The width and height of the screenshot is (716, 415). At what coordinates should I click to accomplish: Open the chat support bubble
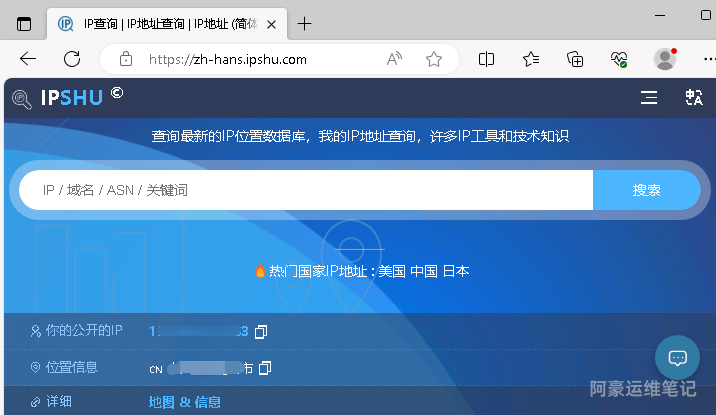pos(677,357)
